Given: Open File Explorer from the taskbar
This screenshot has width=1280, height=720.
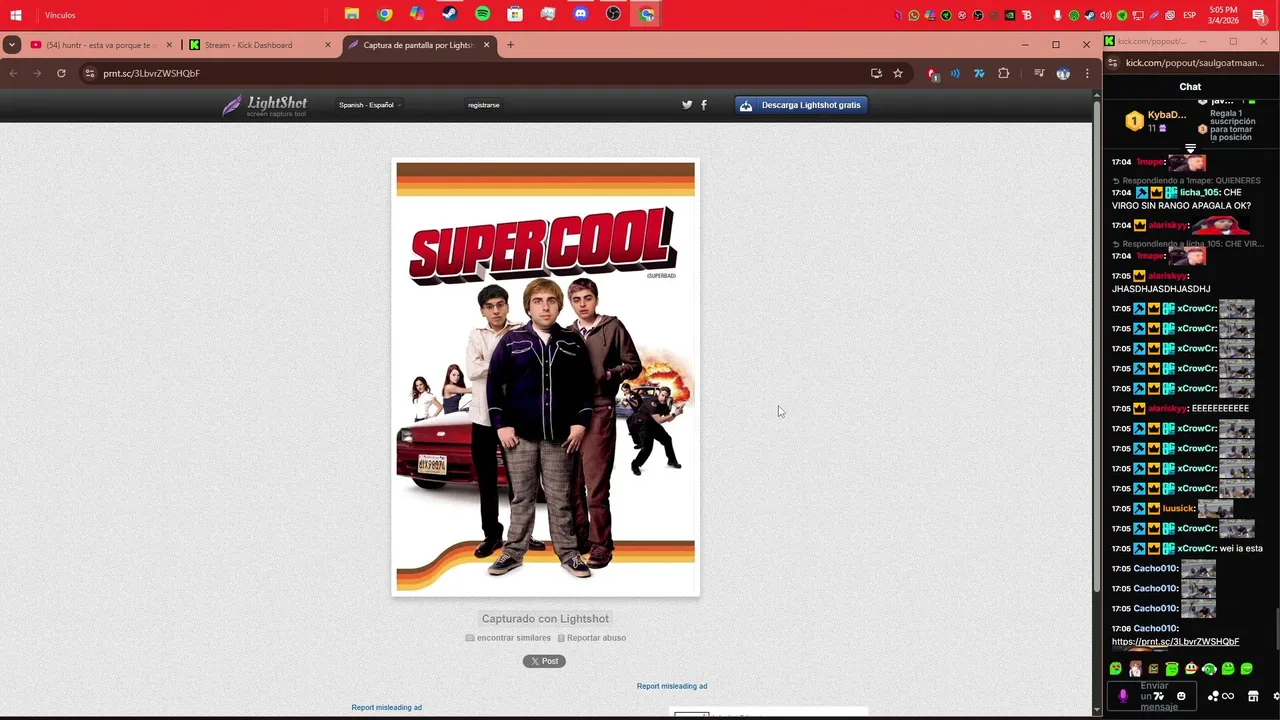Looking at the screenshot, I should (x=352, y=14).
